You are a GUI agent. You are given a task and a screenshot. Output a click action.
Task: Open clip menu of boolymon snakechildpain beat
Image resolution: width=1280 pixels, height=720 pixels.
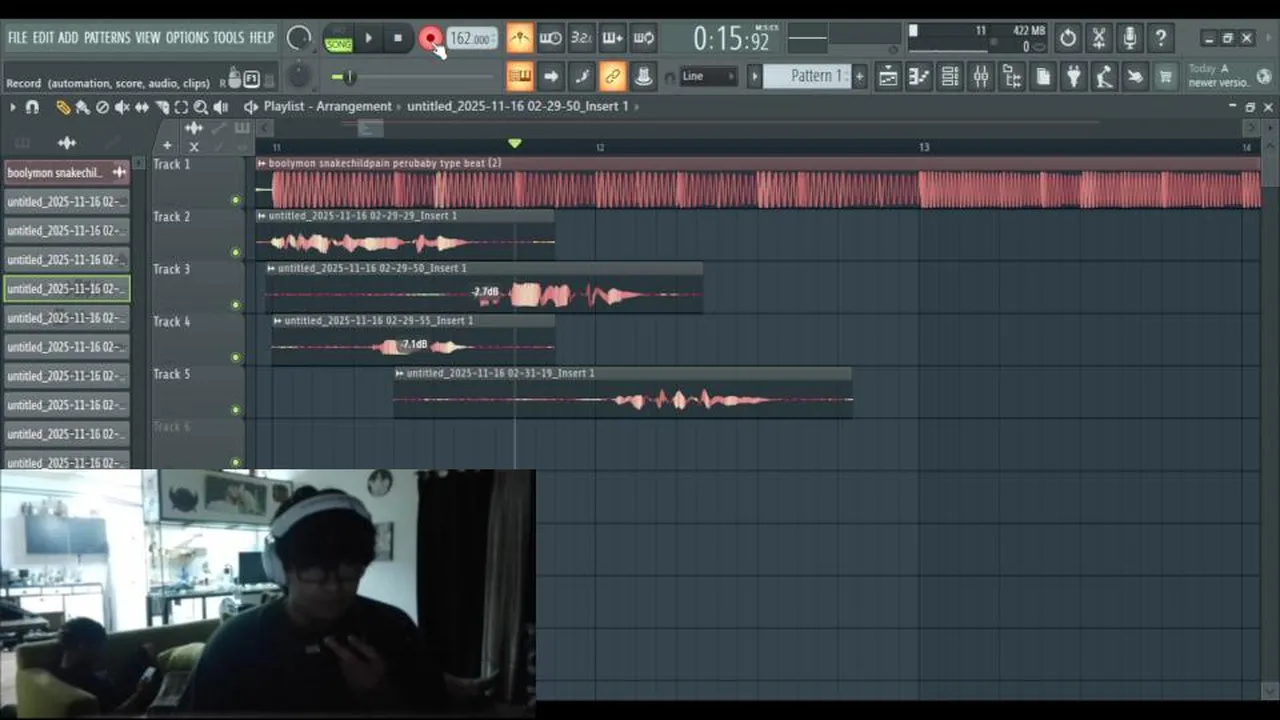262,163
